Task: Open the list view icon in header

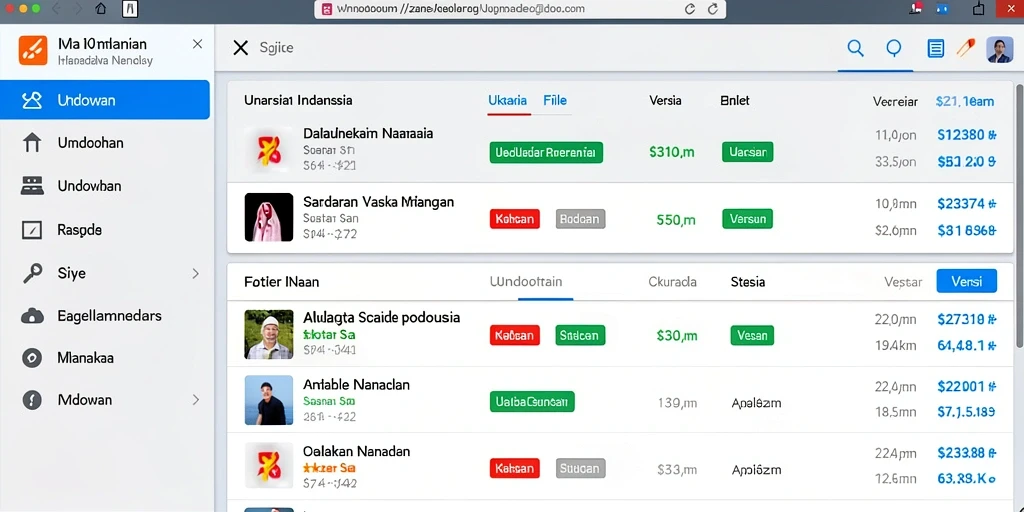Action: [x=936, y=48]
